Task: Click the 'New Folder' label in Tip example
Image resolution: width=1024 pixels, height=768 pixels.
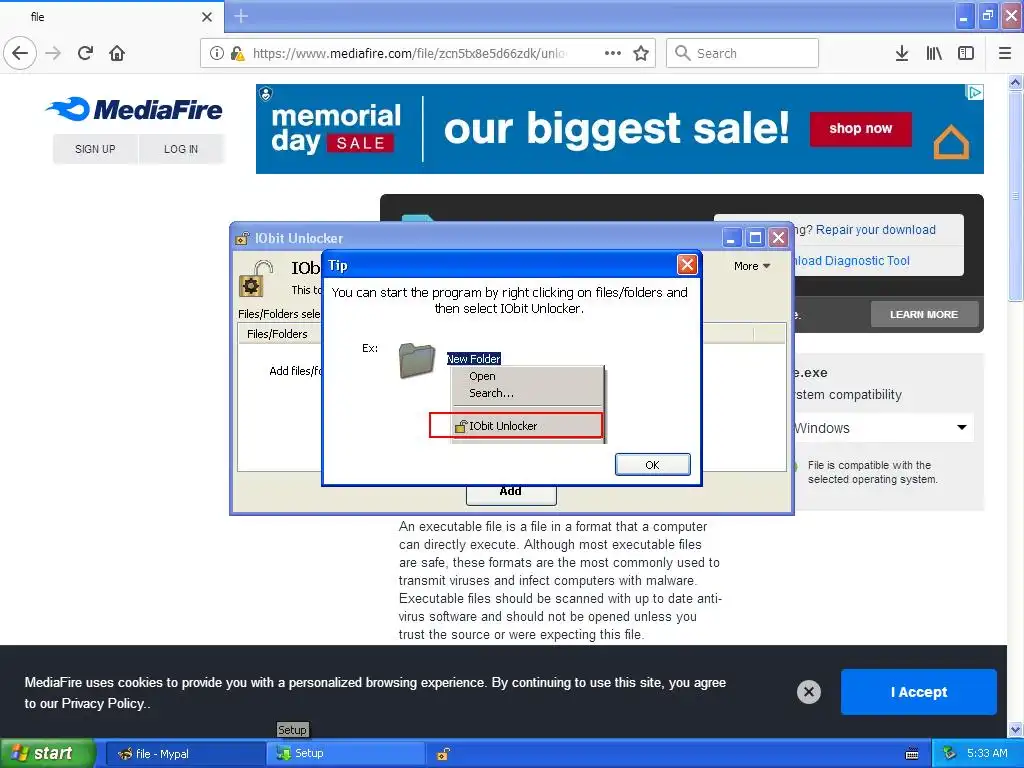Action: click(473, 359)
